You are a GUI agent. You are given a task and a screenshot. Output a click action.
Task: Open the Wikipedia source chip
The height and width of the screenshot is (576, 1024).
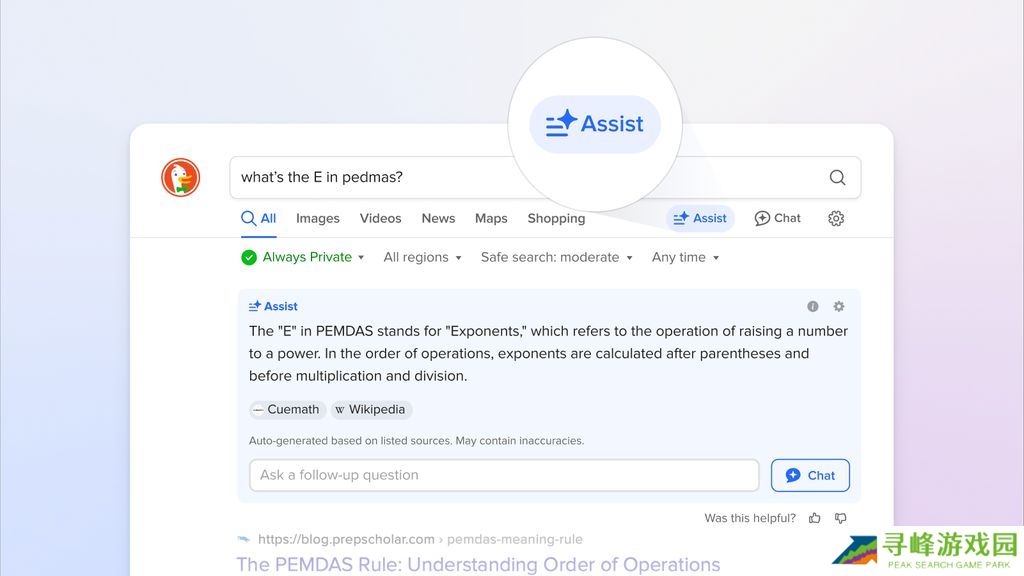click(371, 409)
